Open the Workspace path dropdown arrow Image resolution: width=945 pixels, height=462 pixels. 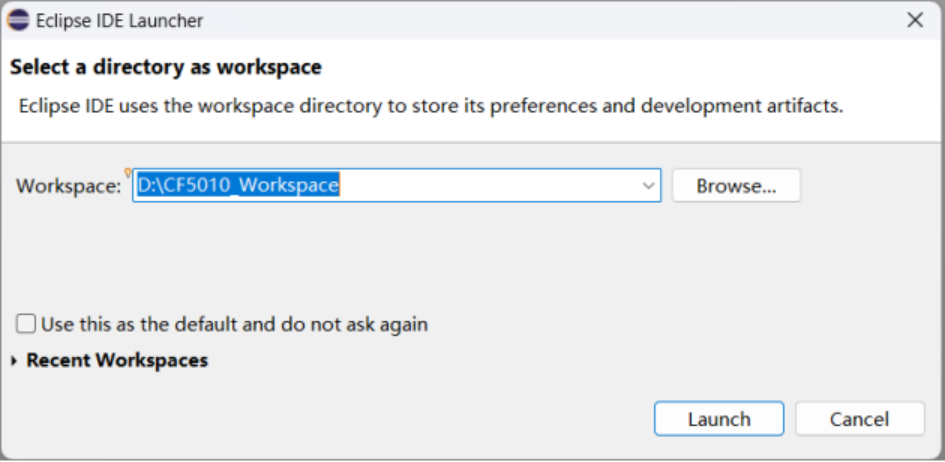pos(648,185)
